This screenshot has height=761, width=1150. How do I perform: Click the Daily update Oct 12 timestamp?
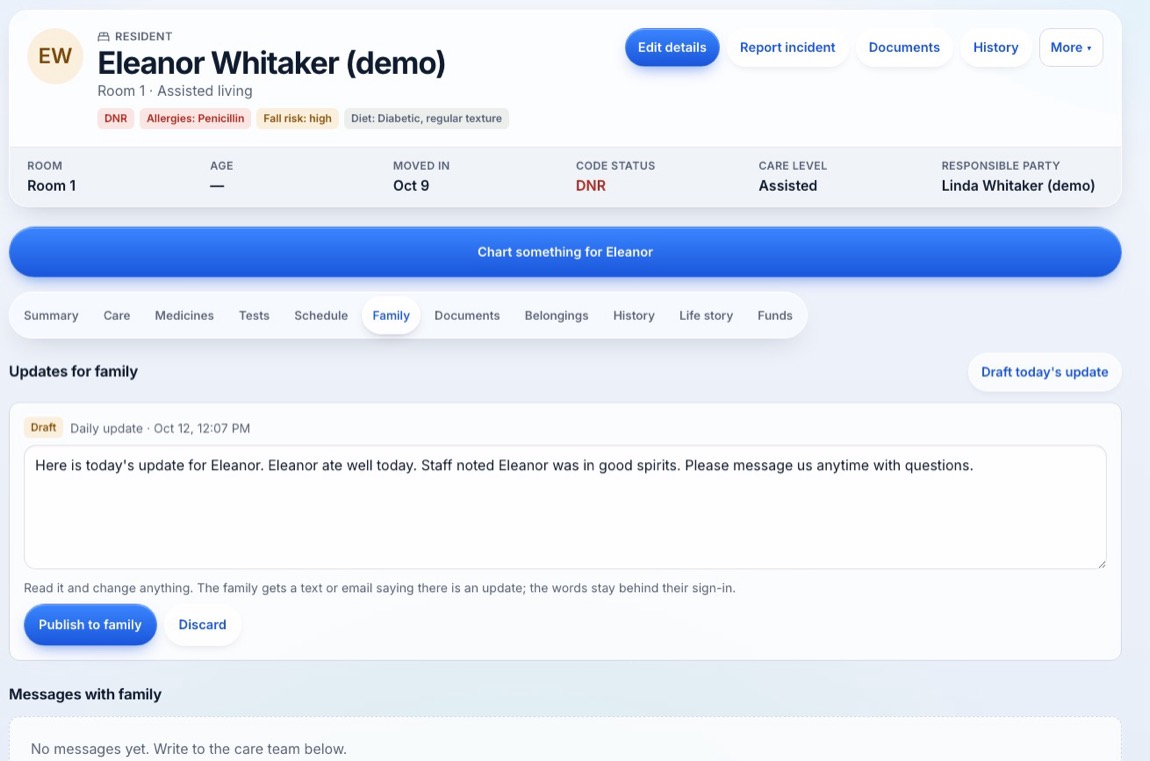click(x=160, y=428)
